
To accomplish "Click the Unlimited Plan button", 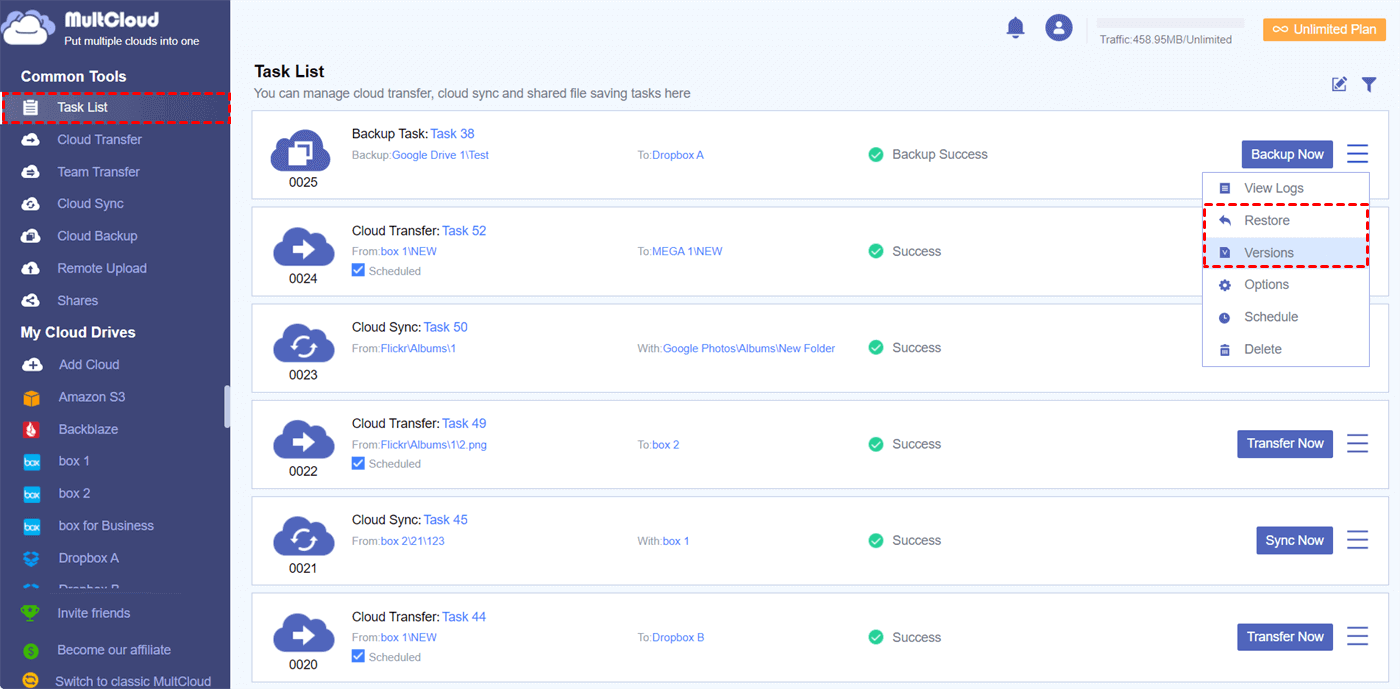I will [x=1324, y=30].
